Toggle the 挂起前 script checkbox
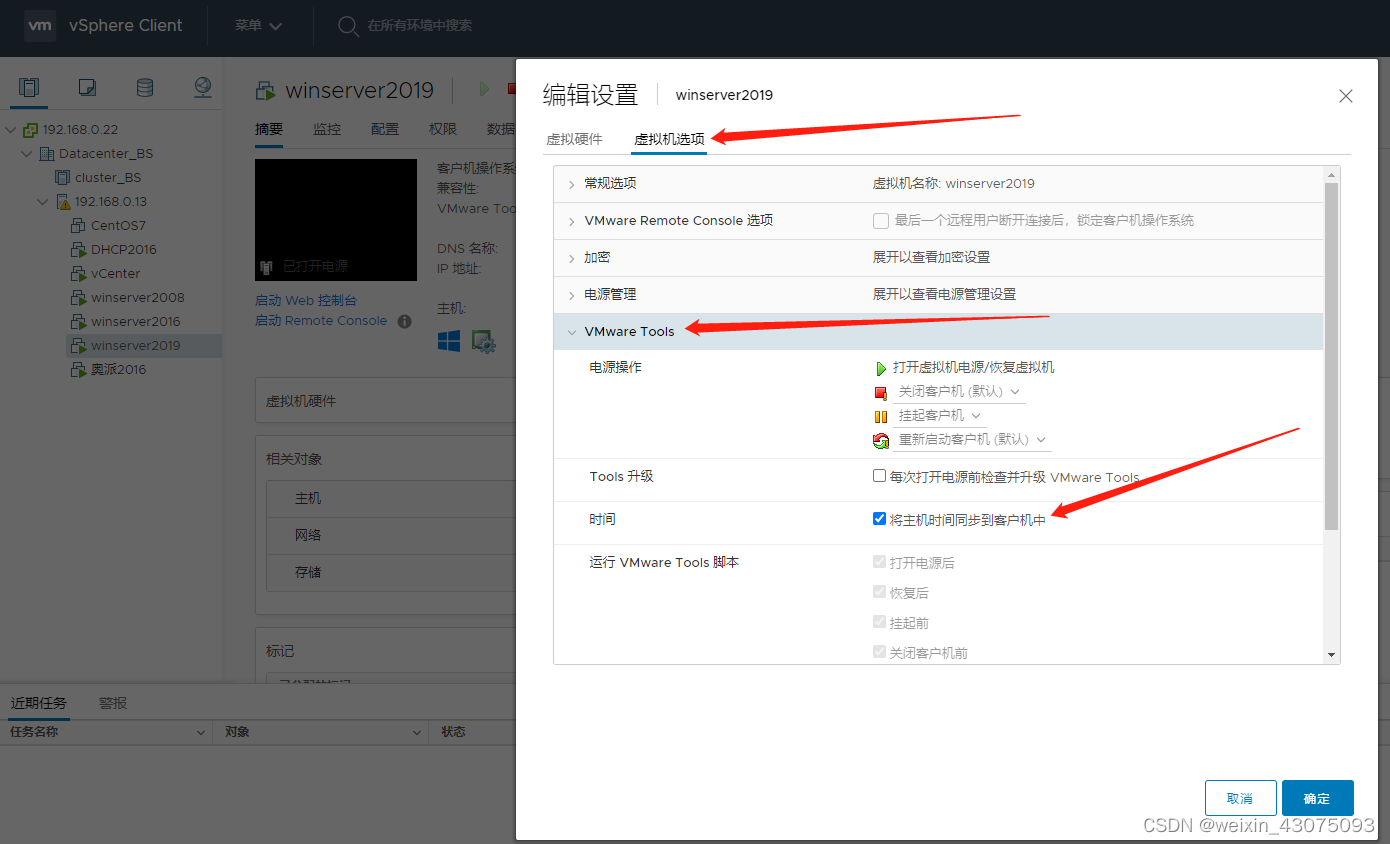The image size is (1390, 844). [879, 622]
